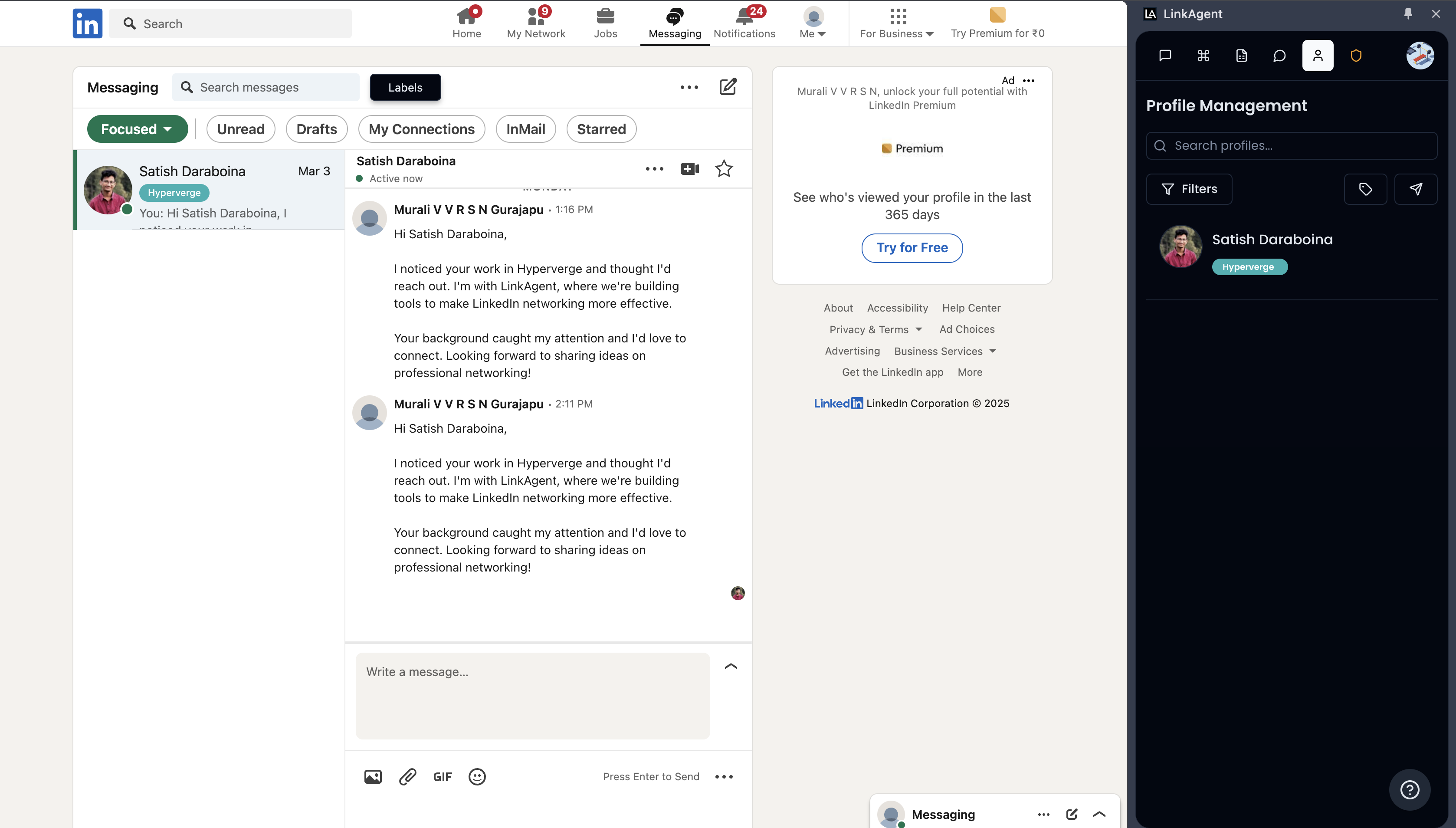Open the GIF picker
The width and height of the screenshot is (1456, 828).
coord(443,777)
